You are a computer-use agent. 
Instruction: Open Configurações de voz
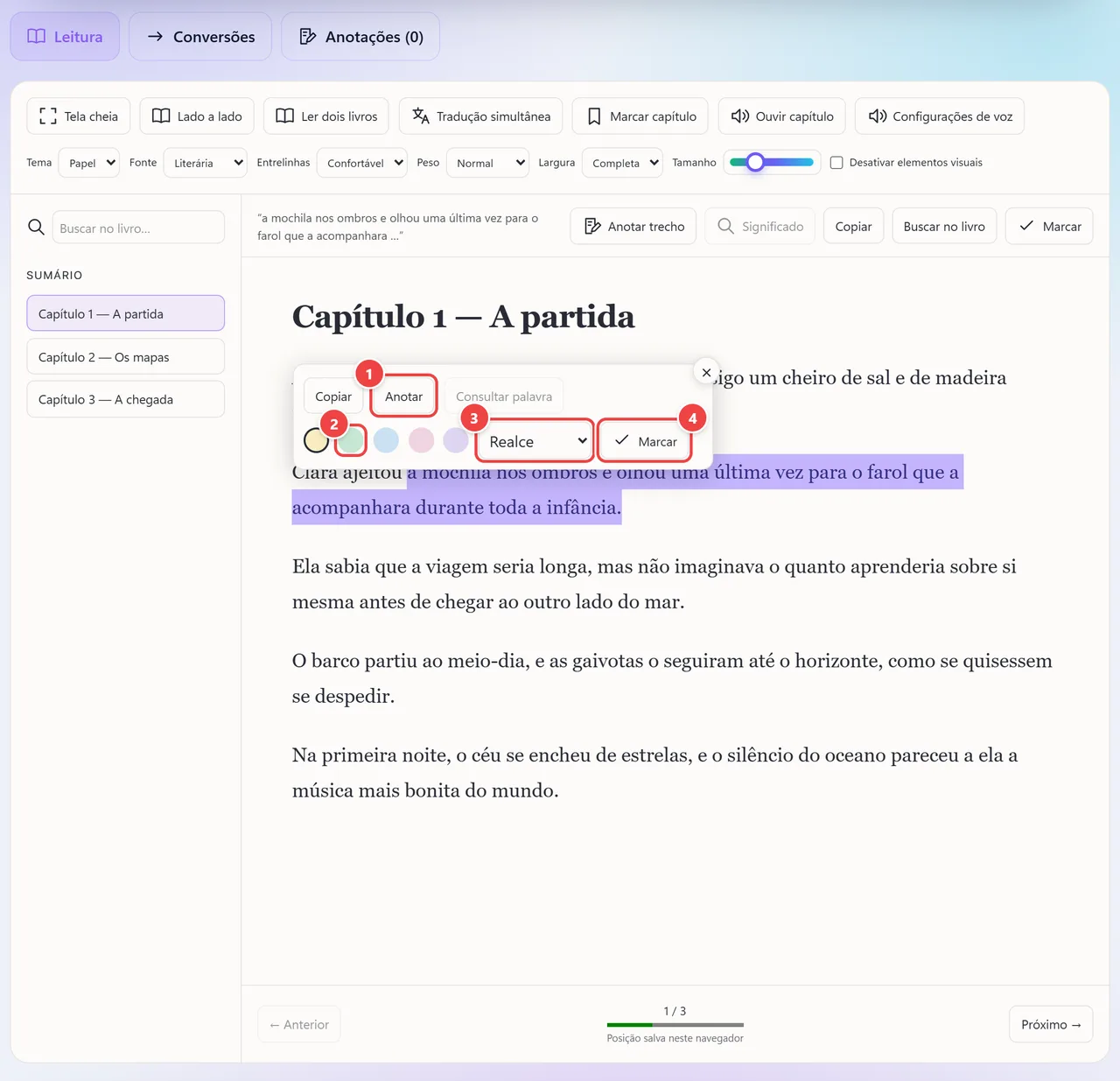pos(940,116)
